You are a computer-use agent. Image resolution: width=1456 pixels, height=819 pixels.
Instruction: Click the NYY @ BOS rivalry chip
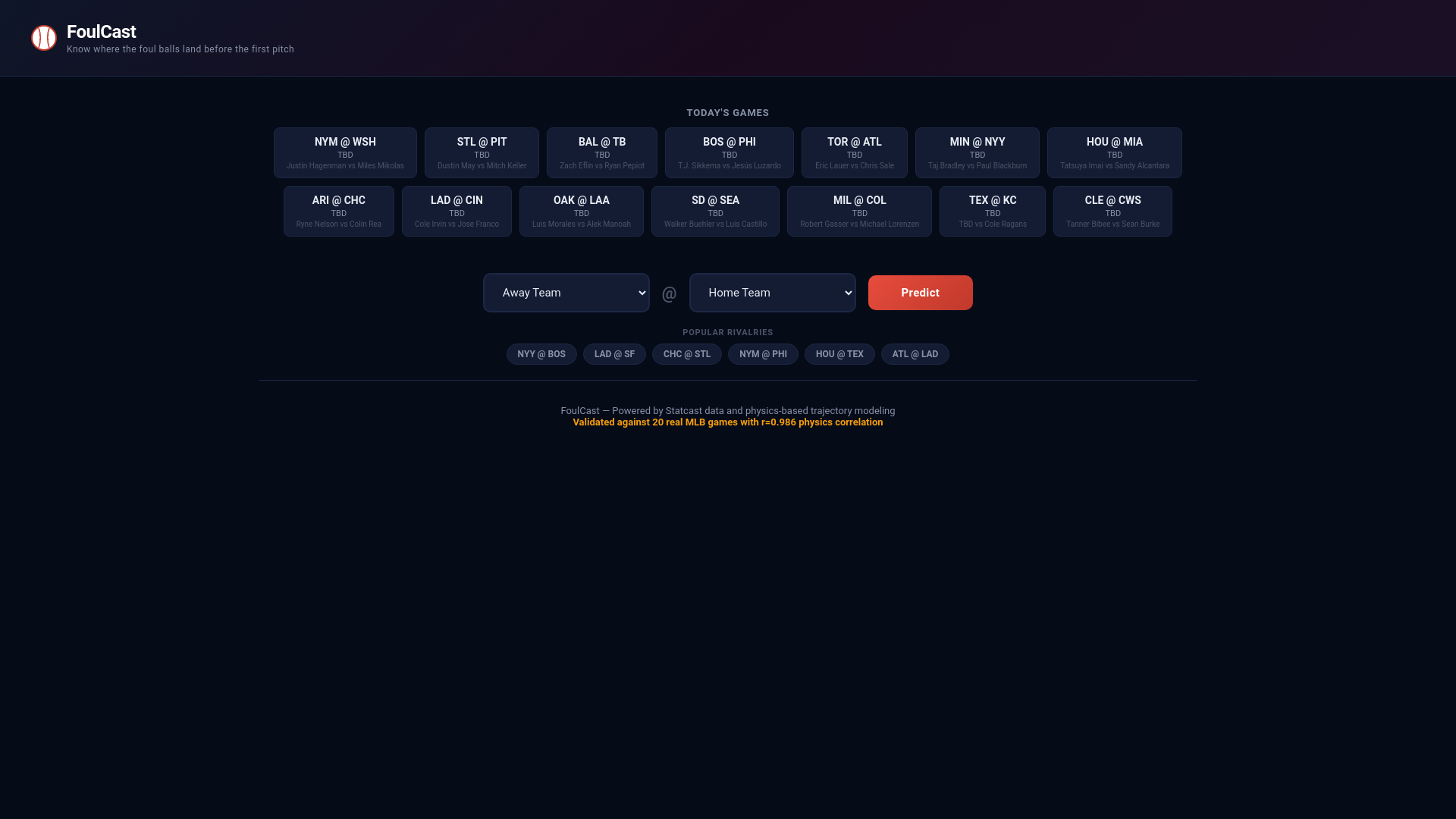541,354
